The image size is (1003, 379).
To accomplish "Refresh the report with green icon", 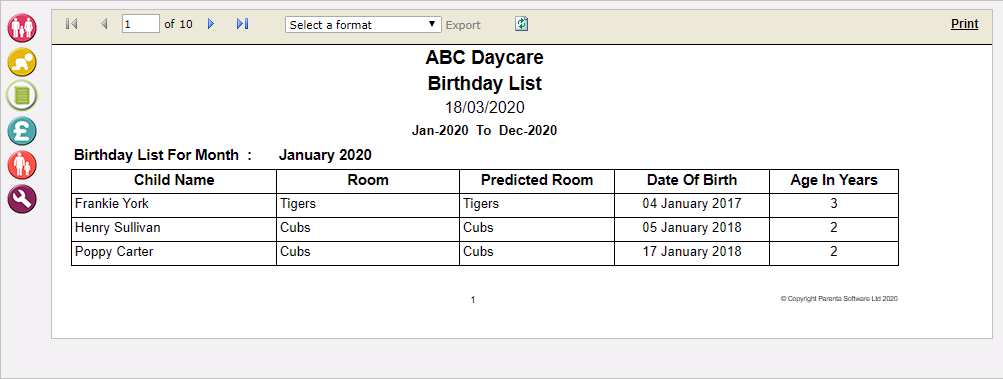I will pos(522,24).
